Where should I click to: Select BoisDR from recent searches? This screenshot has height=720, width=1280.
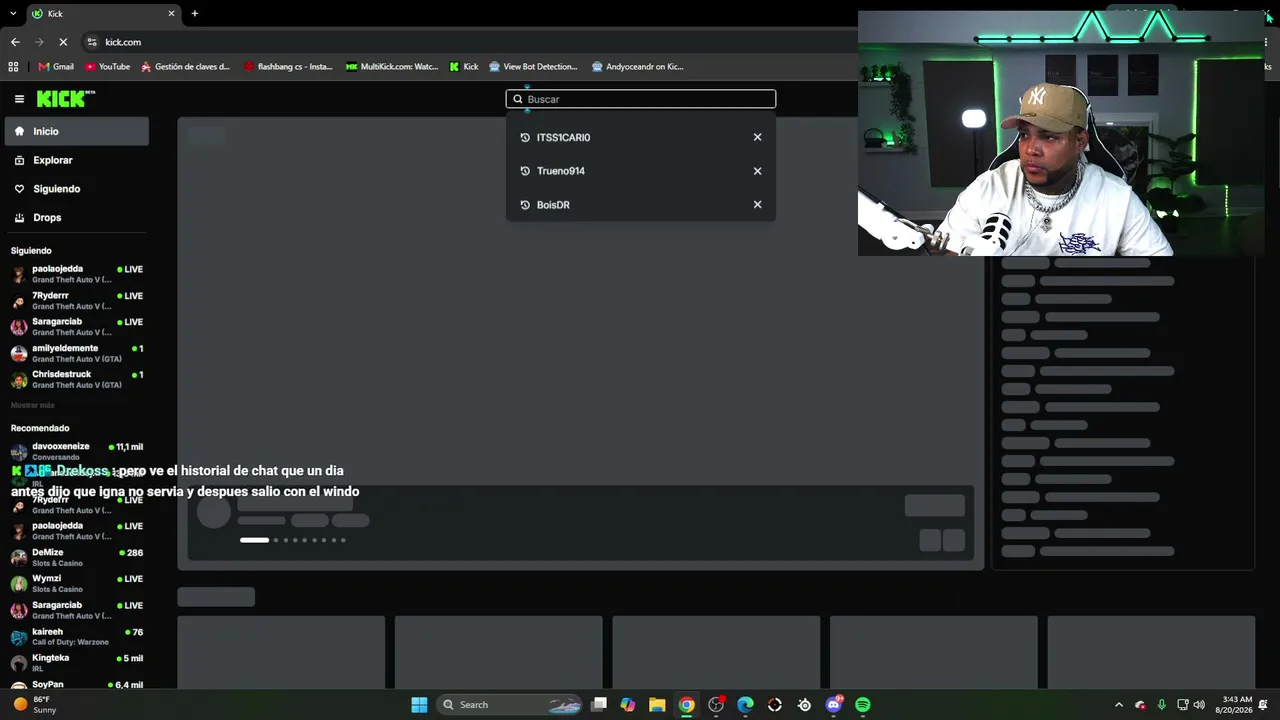click(553, 205)
